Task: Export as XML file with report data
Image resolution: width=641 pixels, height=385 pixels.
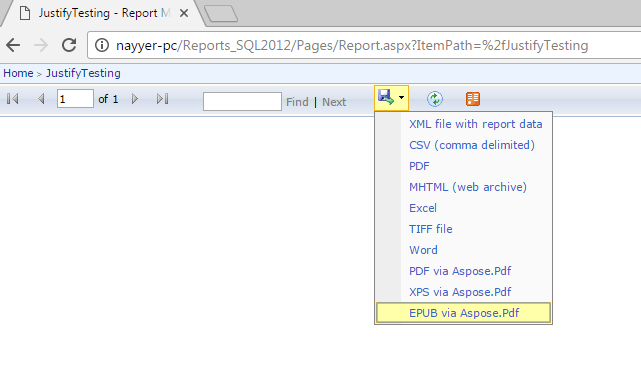Action: point(475,124)
